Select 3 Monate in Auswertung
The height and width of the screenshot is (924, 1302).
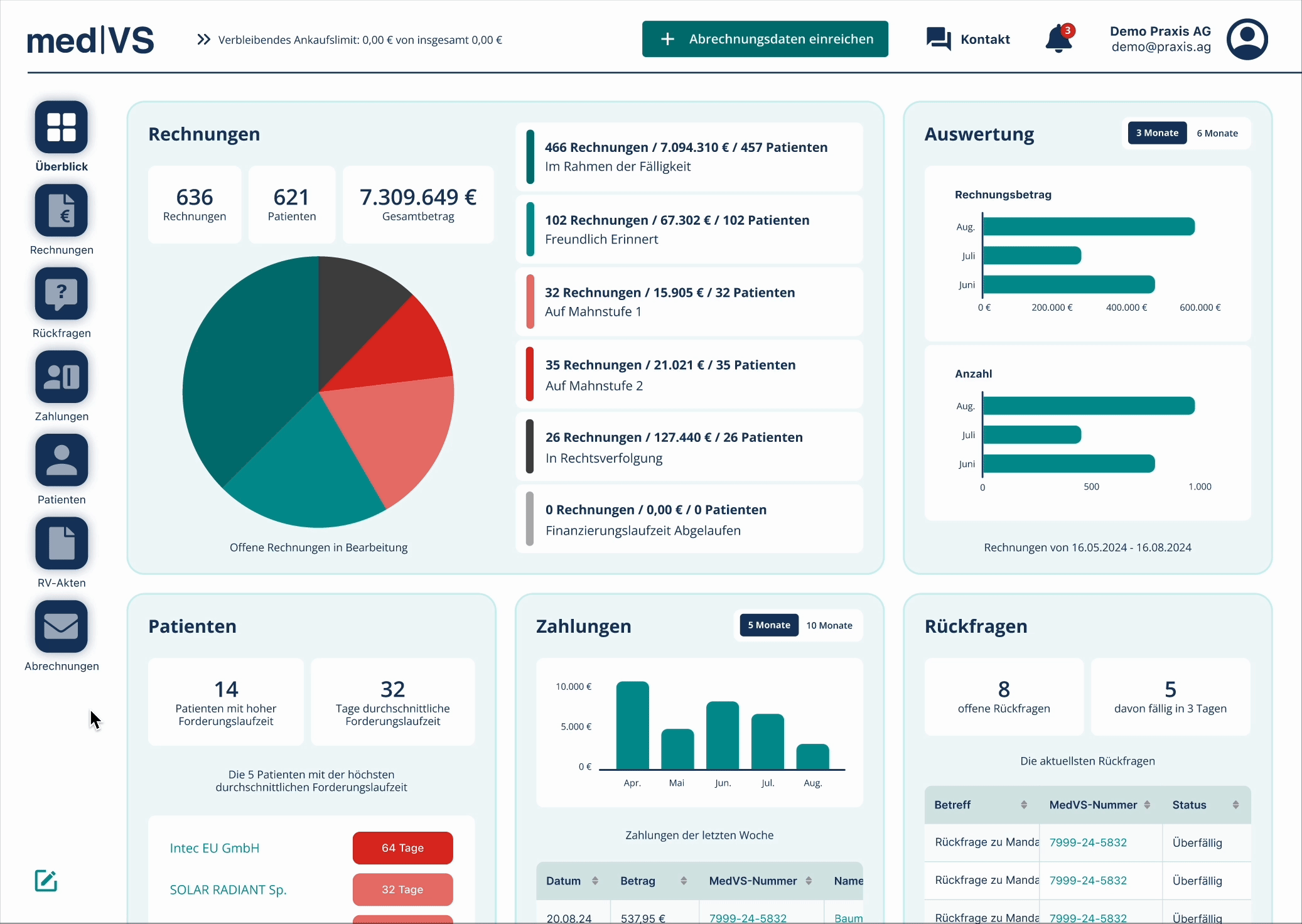click(1156, 133)
